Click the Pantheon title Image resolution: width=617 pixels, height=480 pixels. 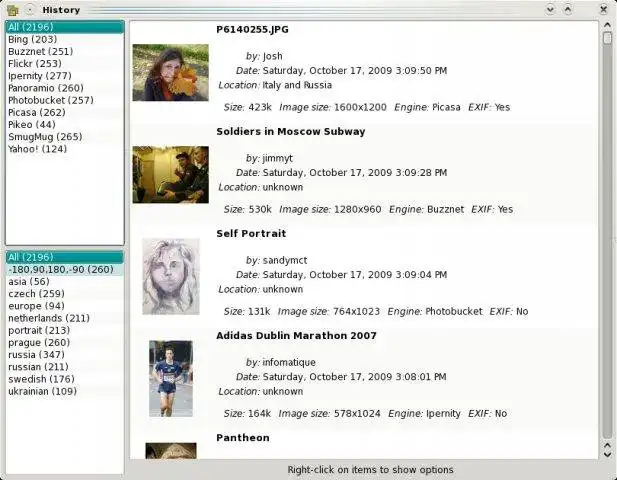pyautogui.click(x=243, y=438)
